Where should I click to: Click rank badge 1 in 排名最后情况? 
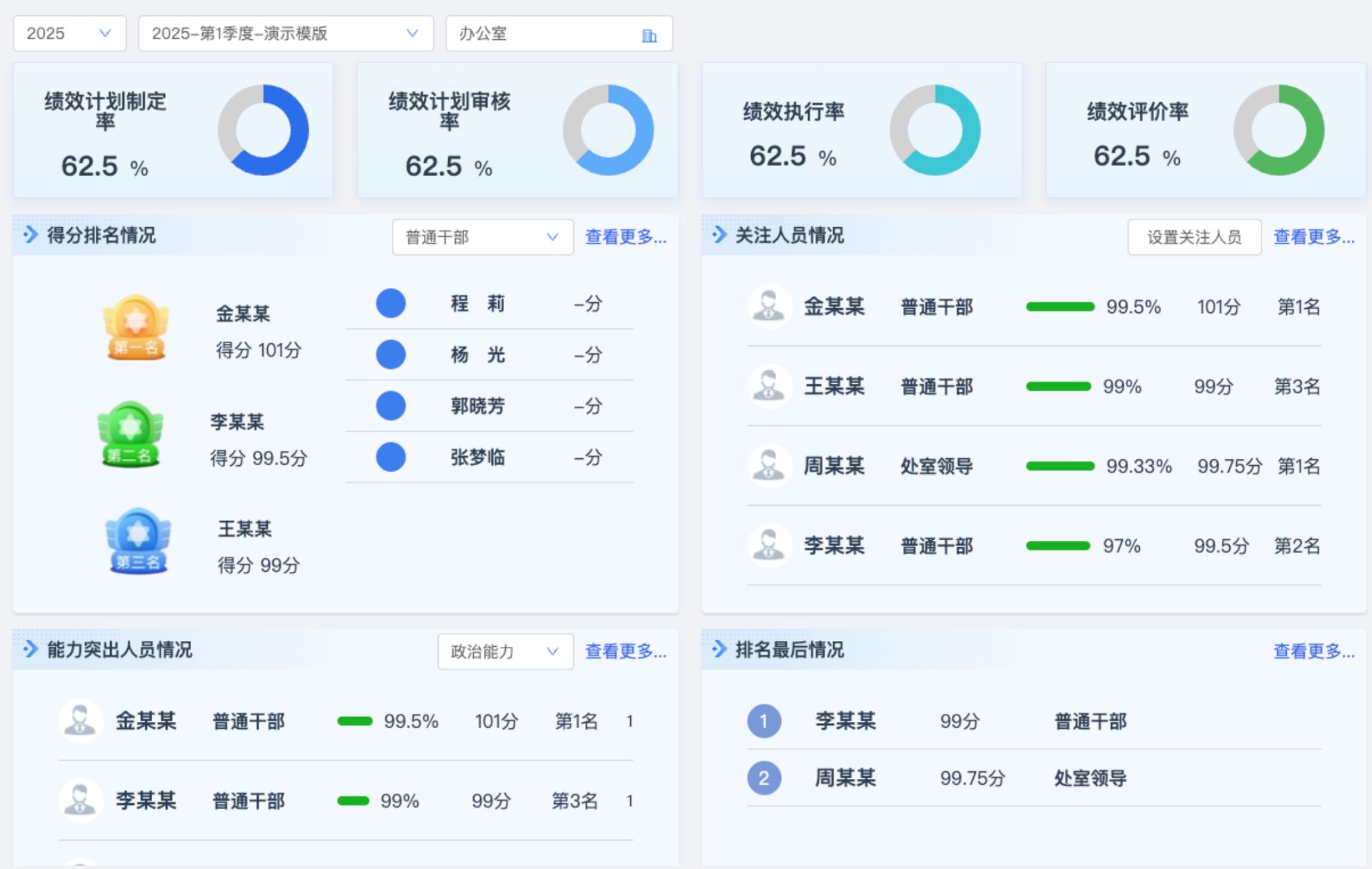[764, 721]
